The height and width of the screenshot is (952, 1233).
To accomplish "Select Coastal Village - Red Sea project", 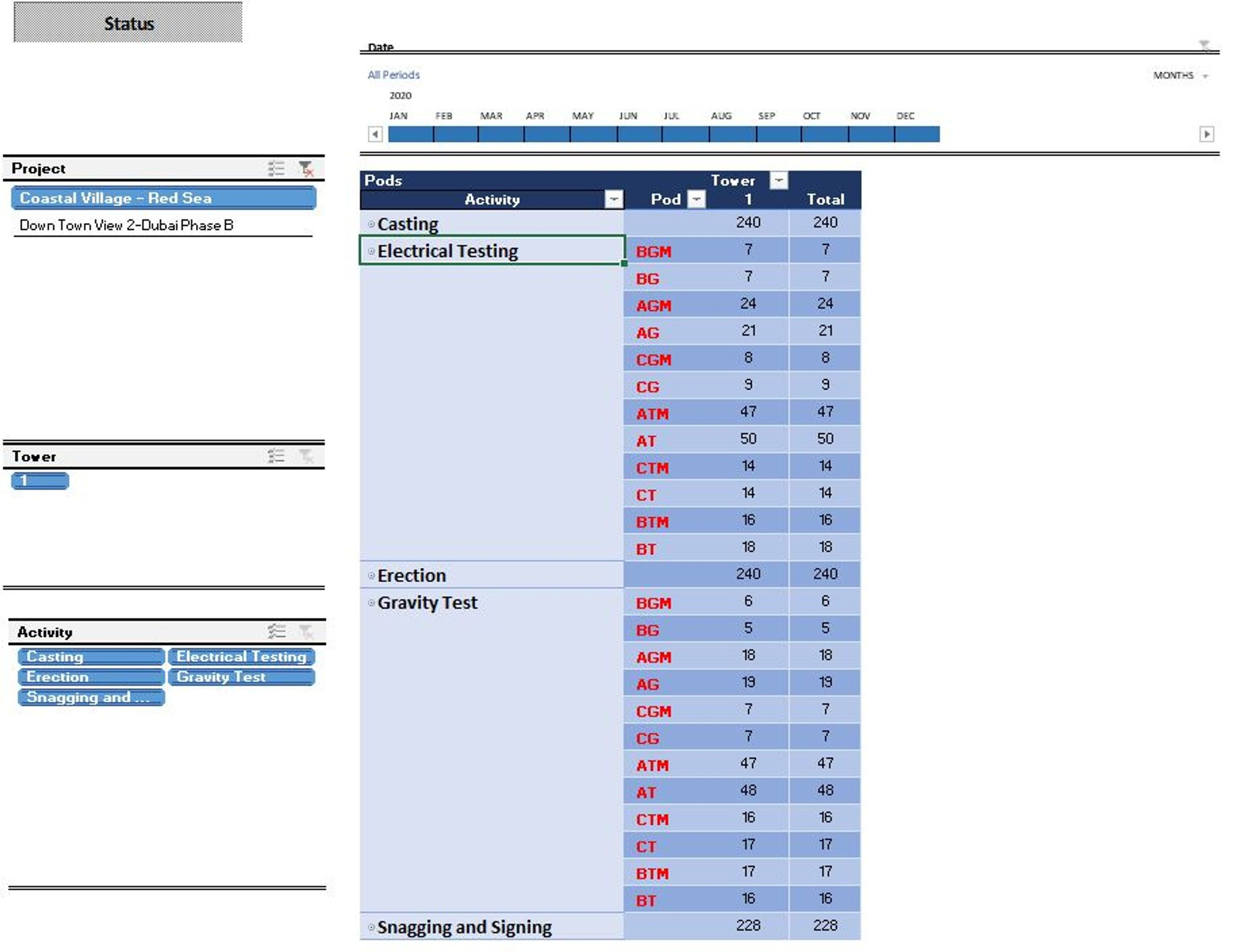I will pyautogui.click(x=163, y=198).
